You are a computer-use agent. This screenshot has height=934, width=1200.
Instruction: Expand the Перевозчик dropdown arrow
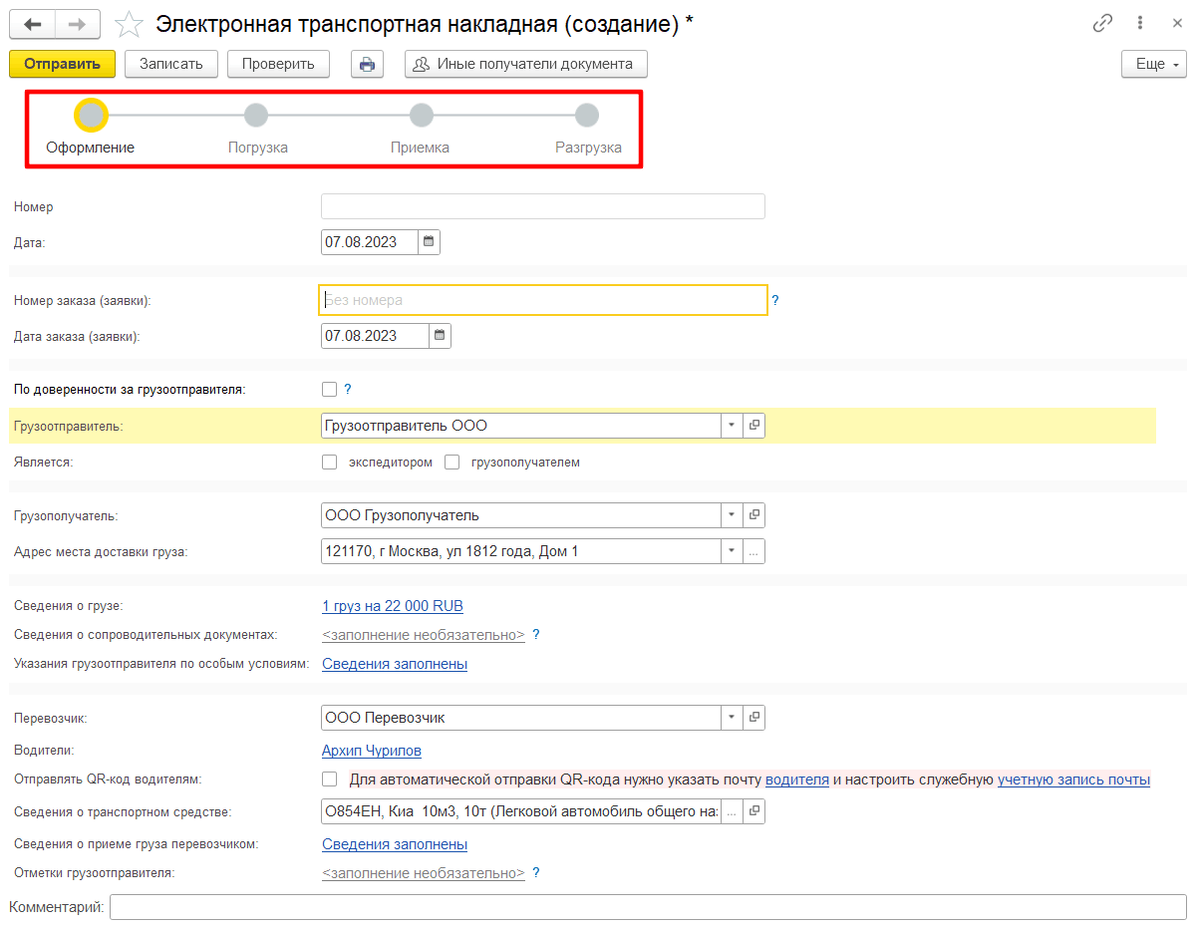(x=731, y=718)
